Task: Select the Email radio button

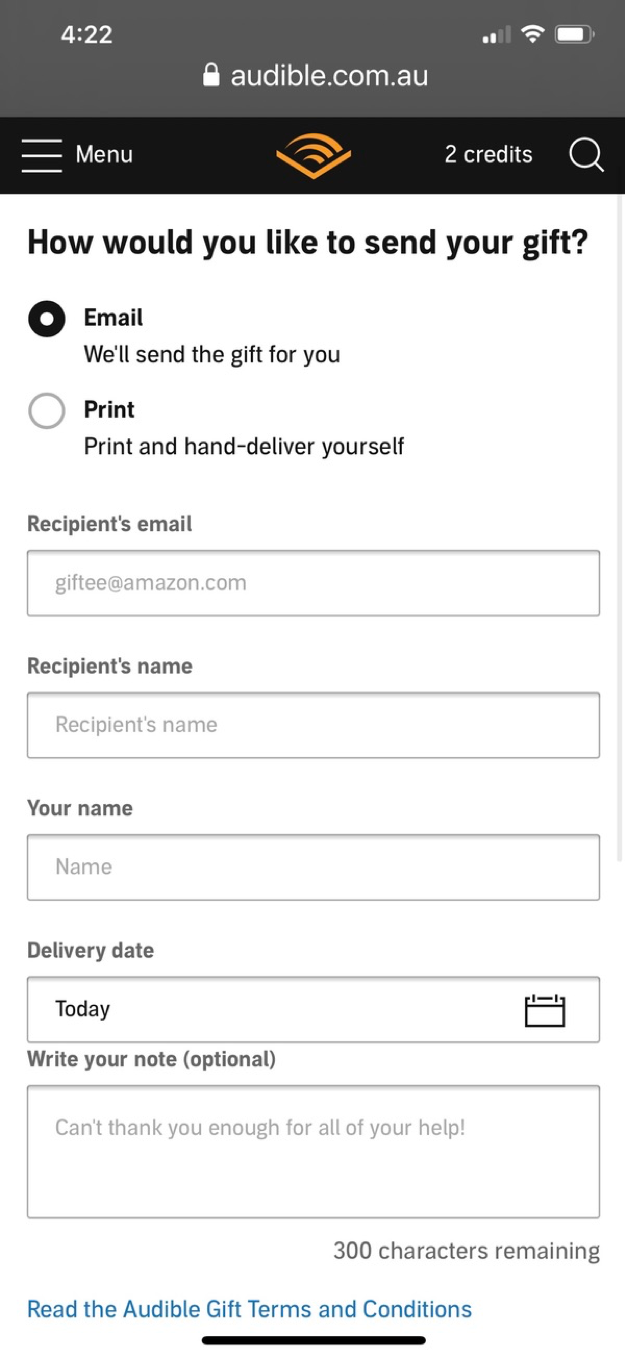Action: point(47,319)
